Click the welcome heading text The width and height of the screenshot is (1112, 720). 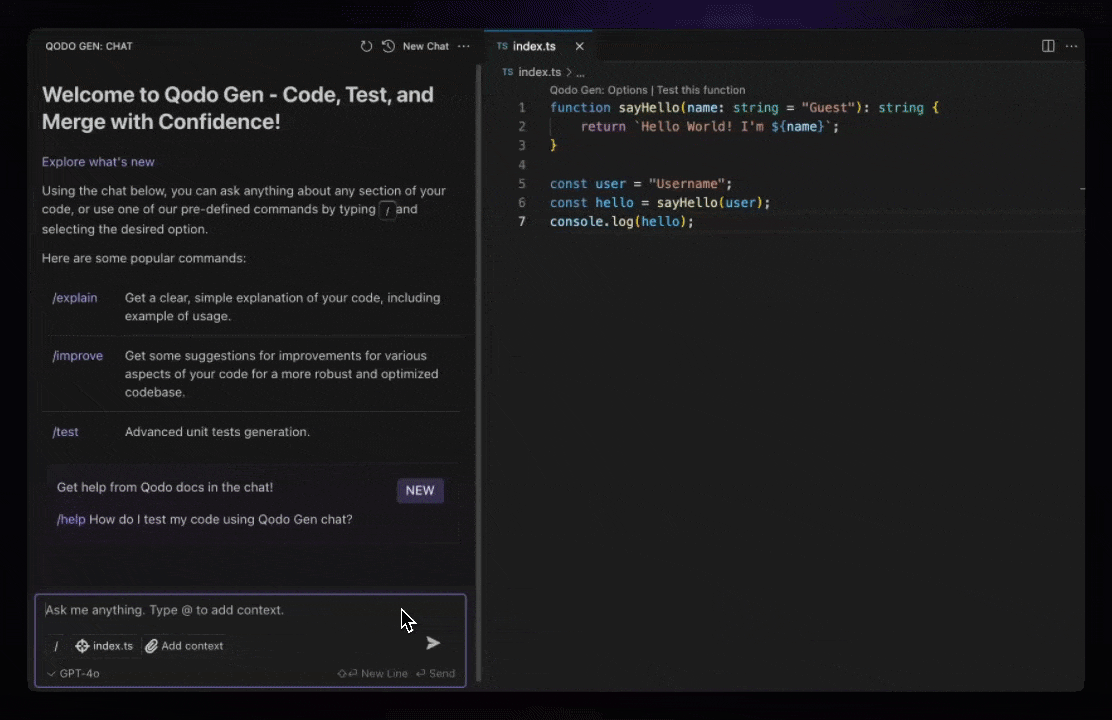[238, 108]
